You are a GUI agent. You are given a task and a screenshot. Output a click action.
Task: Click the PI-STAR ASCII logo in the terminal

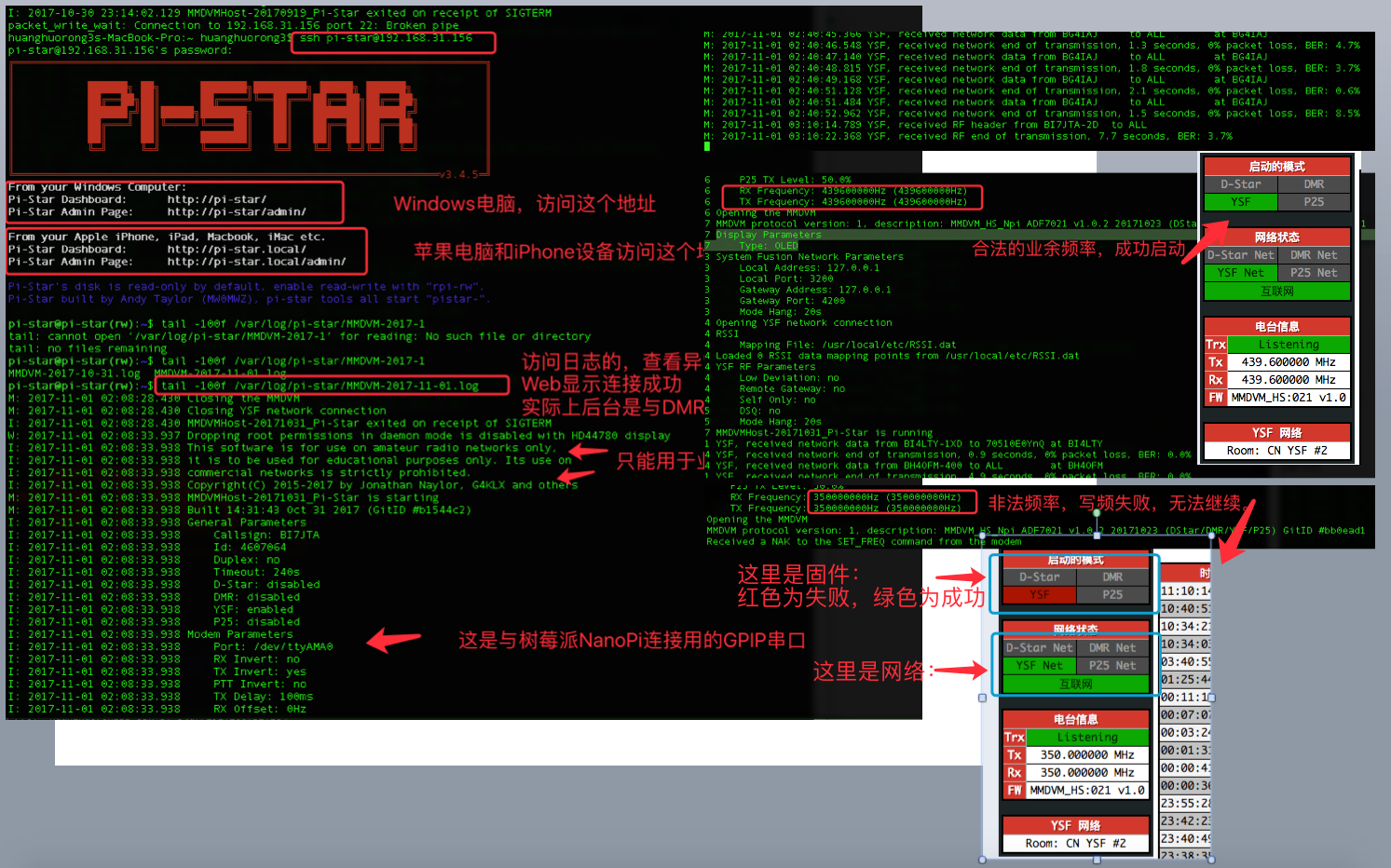tap(250, 116)
